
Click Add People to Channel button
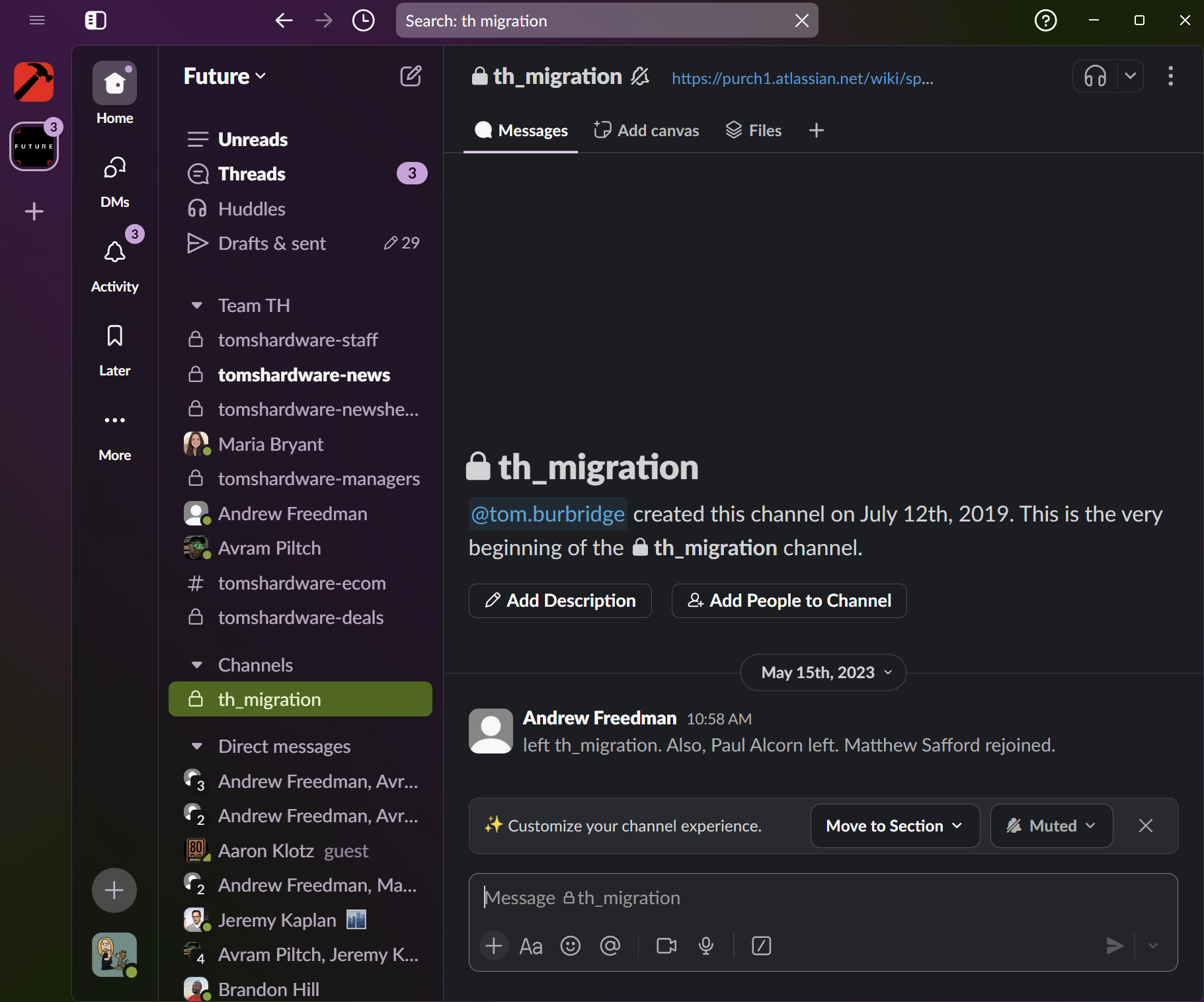tap(789, 601)
